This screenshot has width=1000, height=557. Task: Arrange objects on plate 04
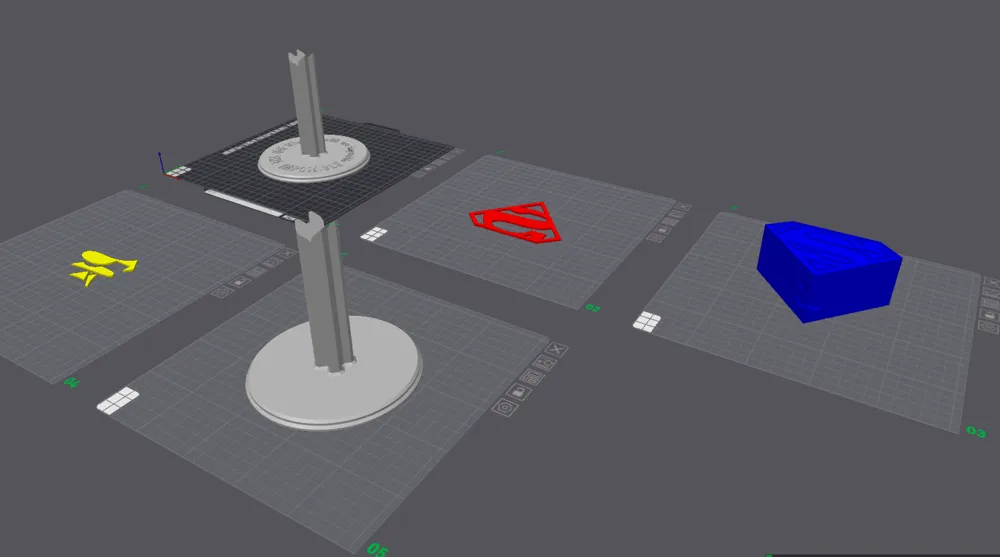click(x=256, y=272)
